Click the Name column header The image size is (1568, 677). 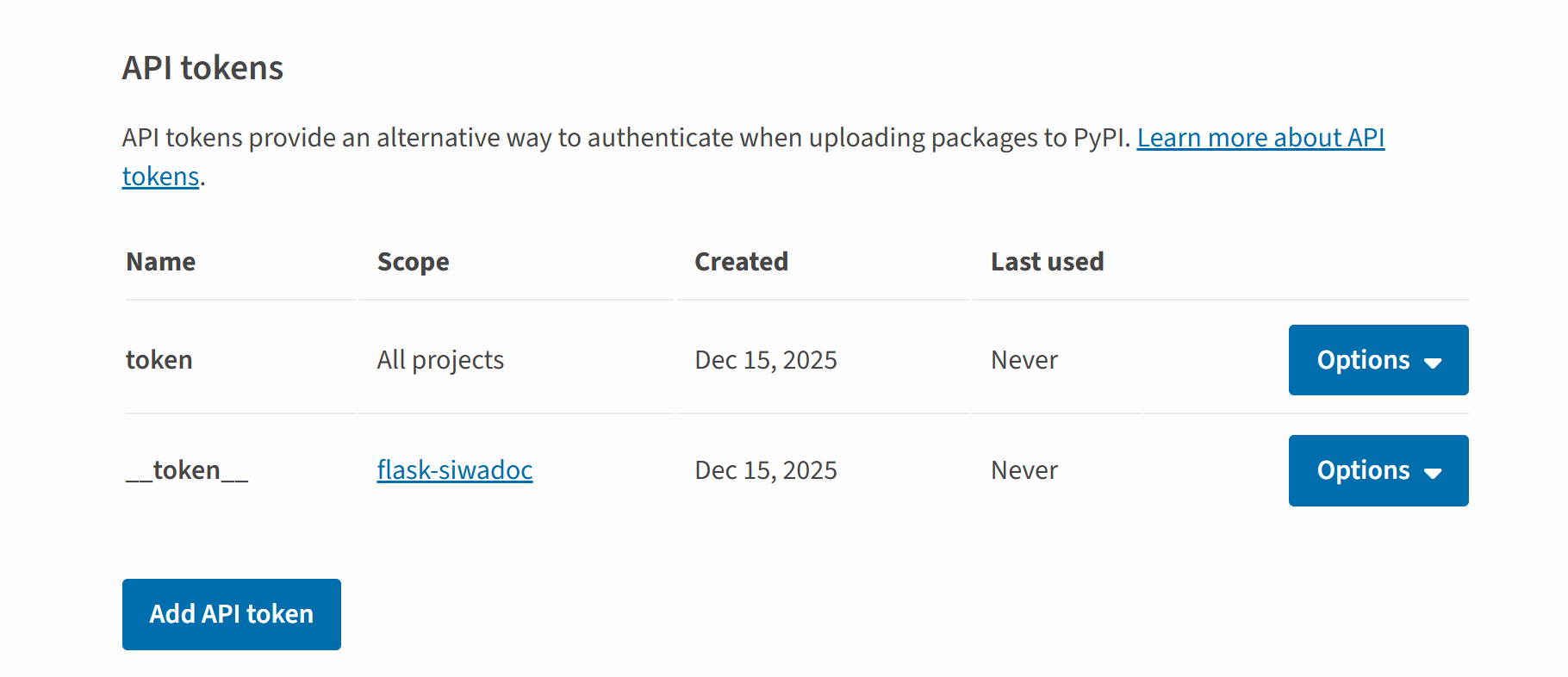[x=161, y=262]
